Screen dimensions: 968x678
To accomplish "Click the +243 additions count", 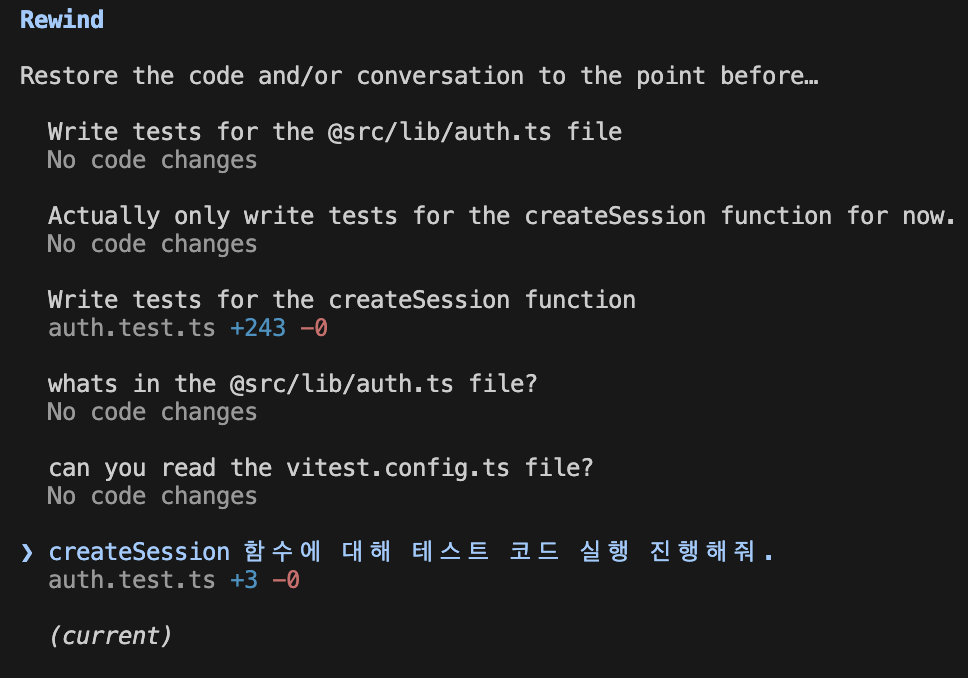I will pyautogui.click(x=257, y=328).
